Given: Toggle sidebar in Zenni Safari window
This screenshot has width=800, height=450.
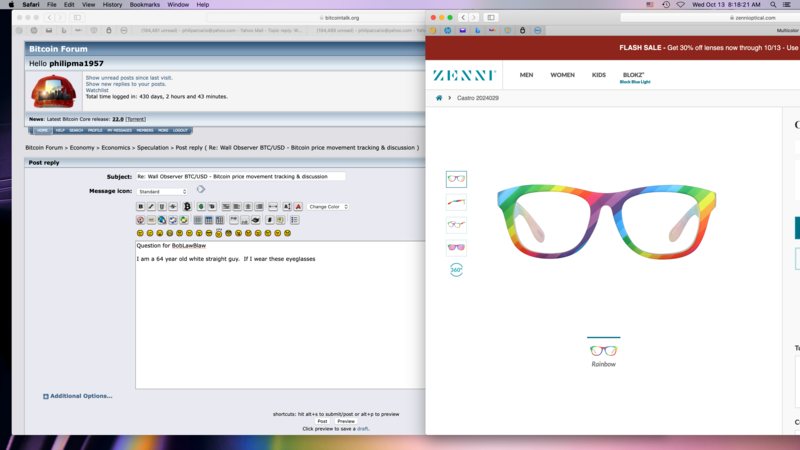Looking at the screenshot, I should pyautogui.click(x=491, y=17).
